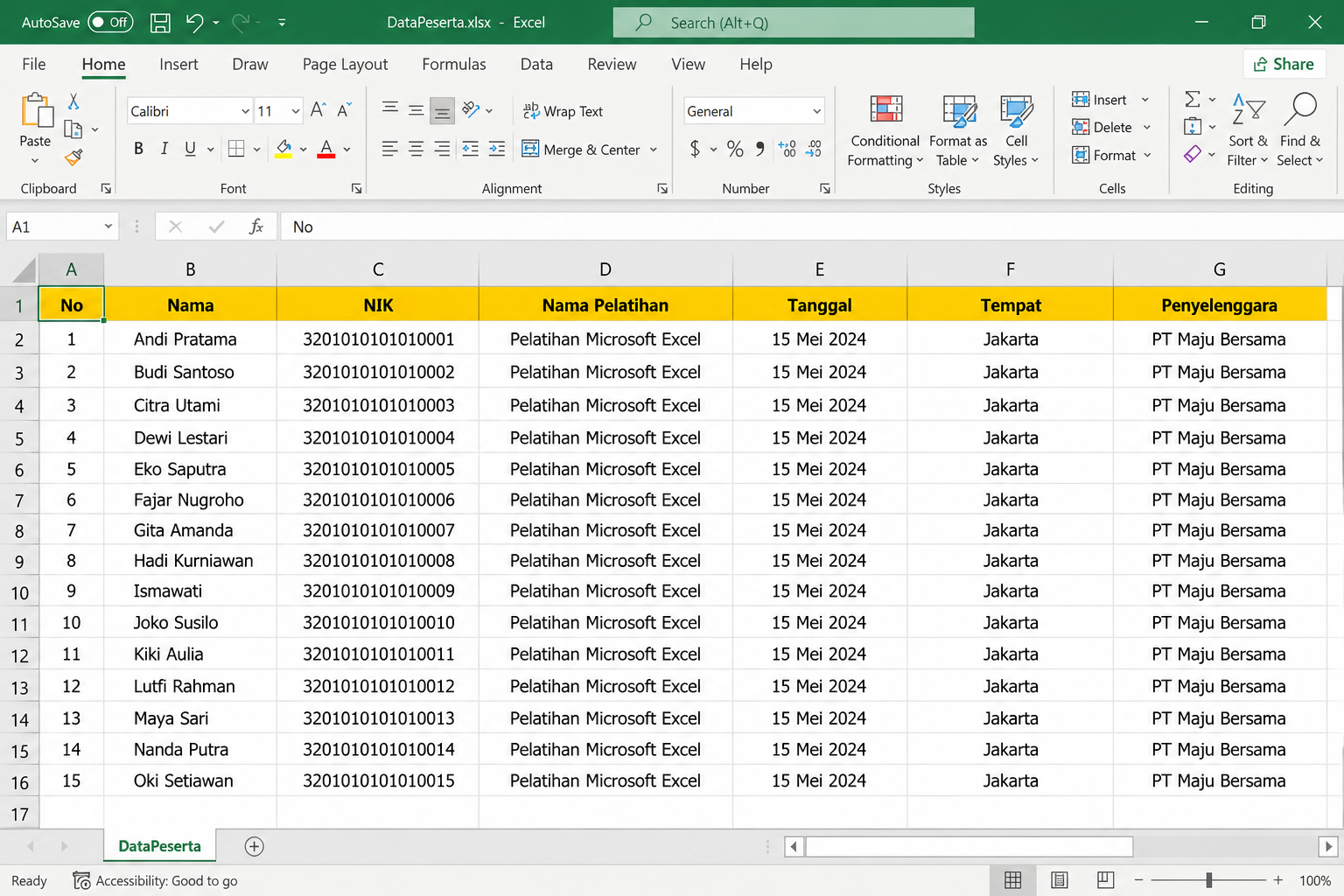This screenshot has width=1344, height=896.
Task: Open the File tab
Action: (34, 64)
